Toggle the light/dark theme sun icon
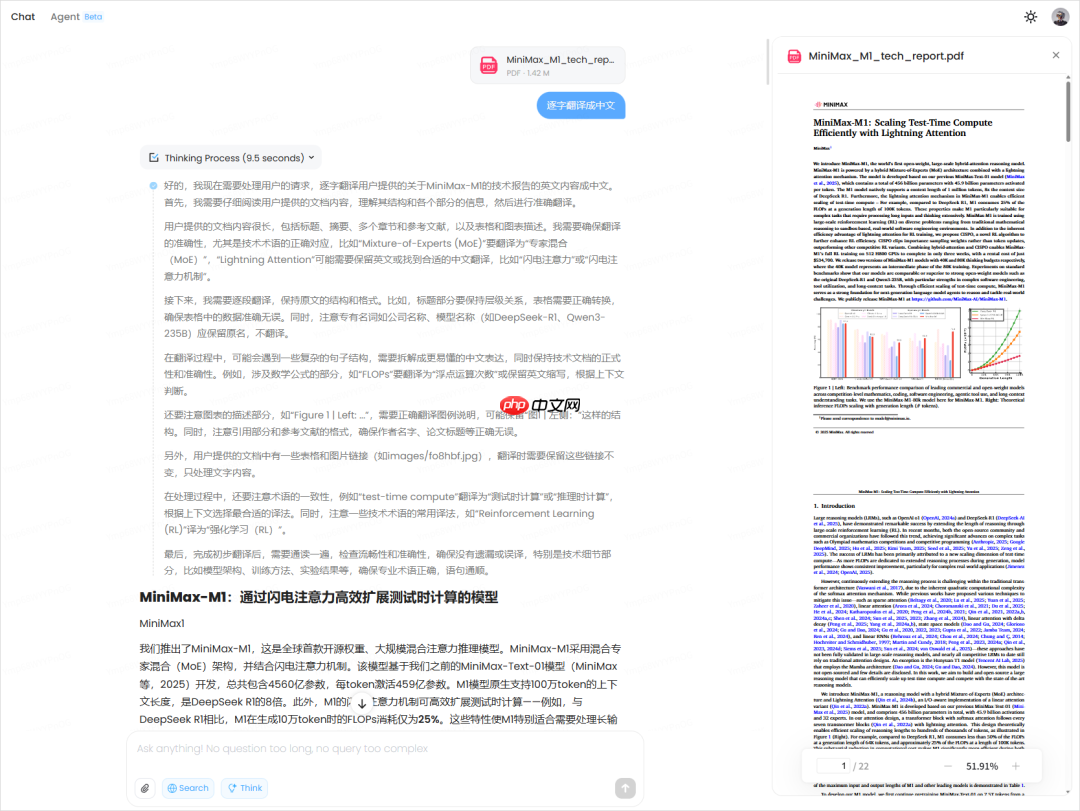This screenshot has height=811, width=1080. [1030, 17]
